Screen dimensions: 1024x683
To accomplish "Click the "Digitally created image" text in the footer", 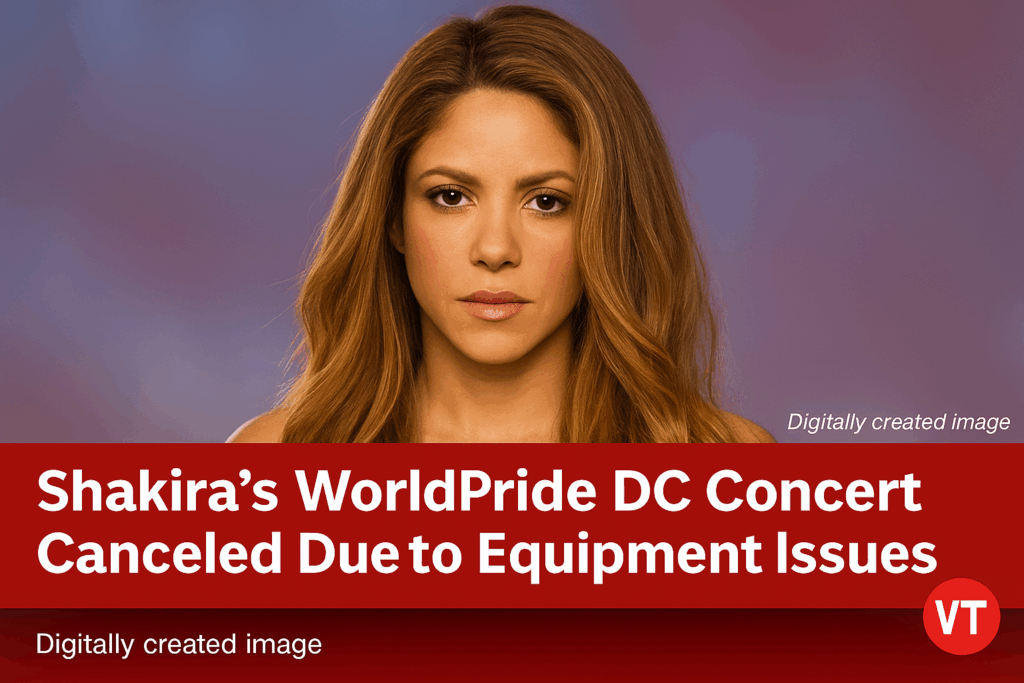I will click(x=179, y=644).
